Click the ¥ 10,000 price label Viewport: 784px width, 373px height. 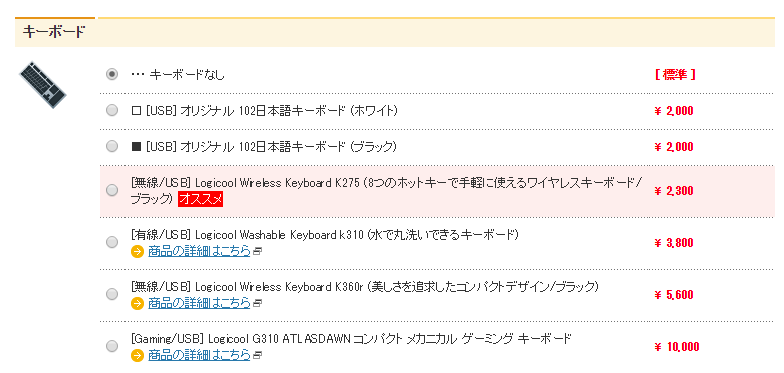pyautogui.click(x=676, y=346)
